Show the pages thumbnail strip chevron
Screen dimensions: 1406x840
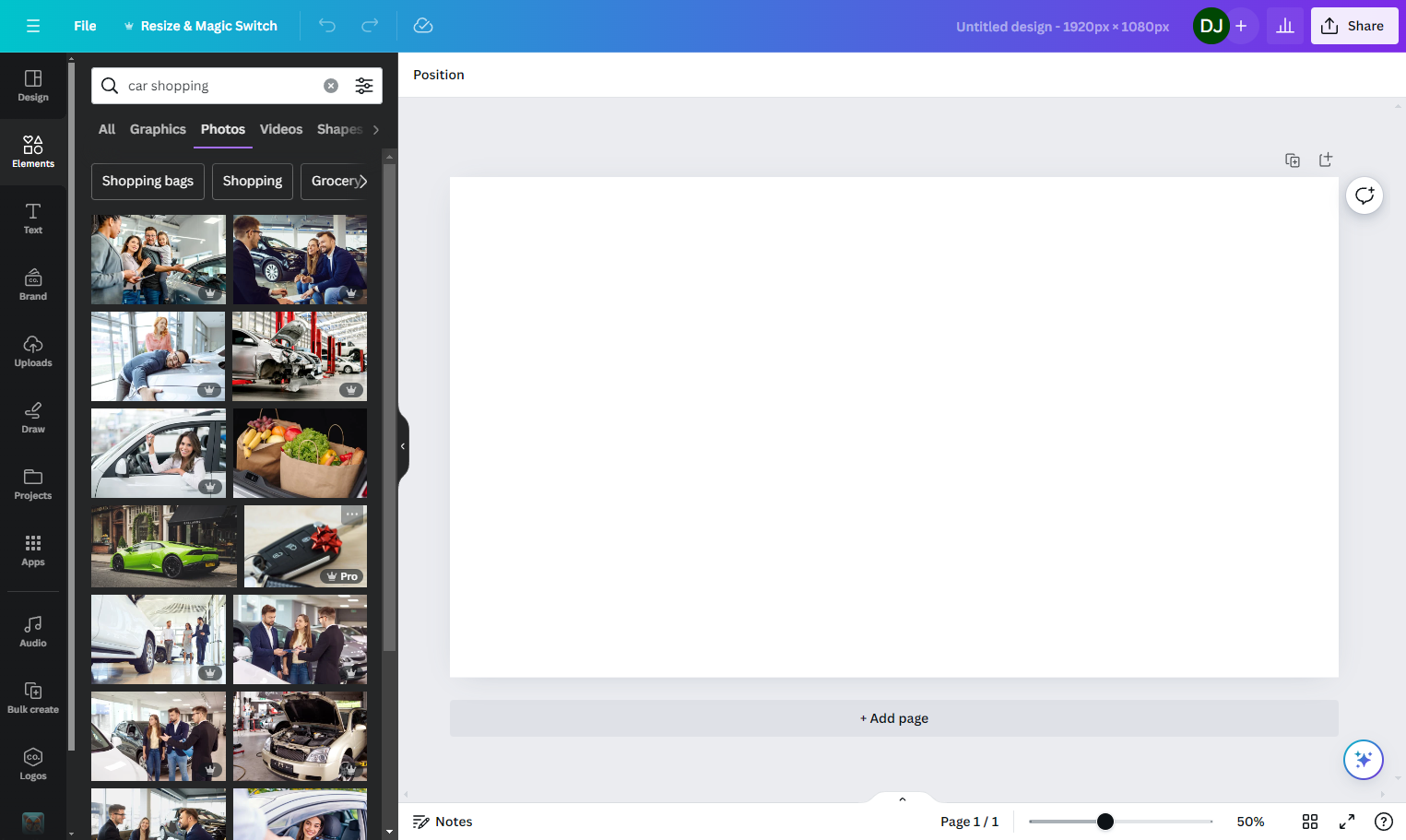pos(903,799)
